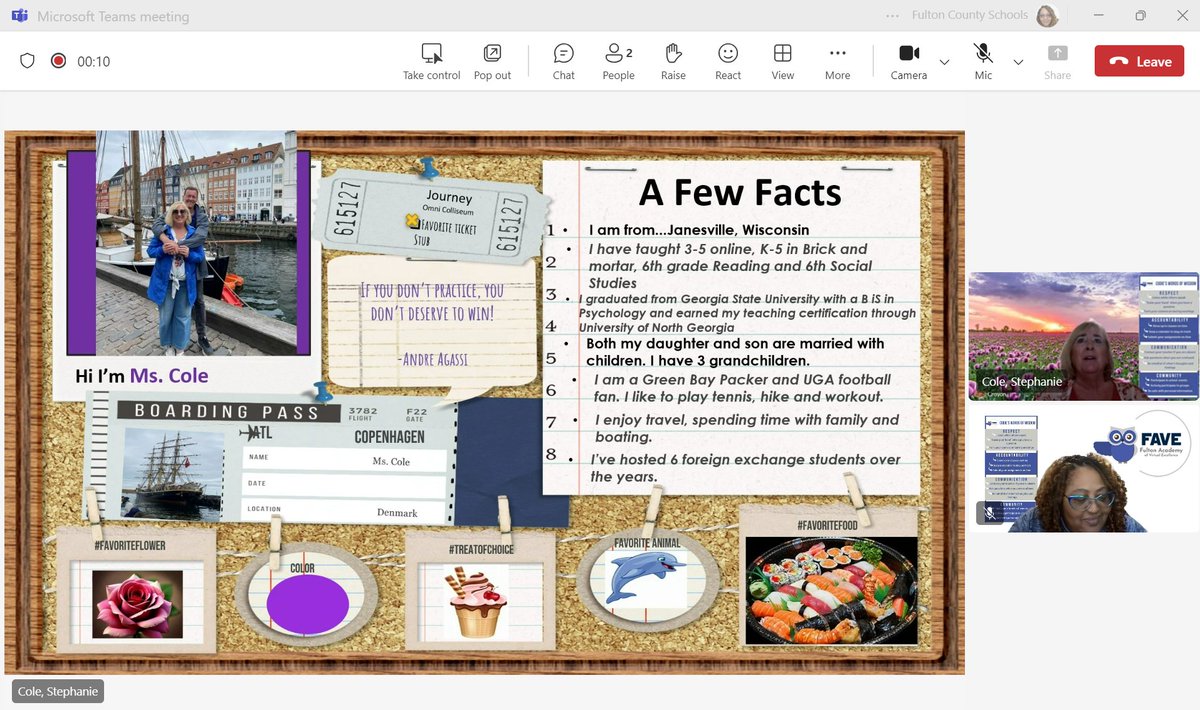Click the enjoy travel and boating fact
This screenshot has height=710, width=1200.
[x=746, y=428]
